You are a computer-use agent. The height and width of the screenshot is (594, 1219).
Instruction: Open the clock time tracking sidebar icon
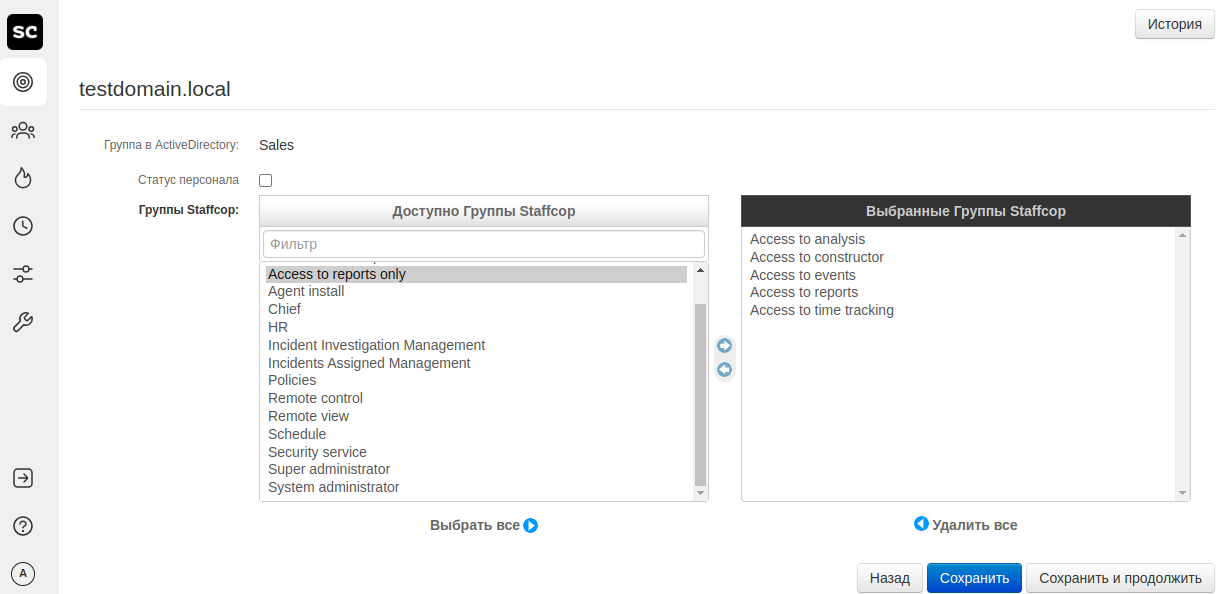24,226
